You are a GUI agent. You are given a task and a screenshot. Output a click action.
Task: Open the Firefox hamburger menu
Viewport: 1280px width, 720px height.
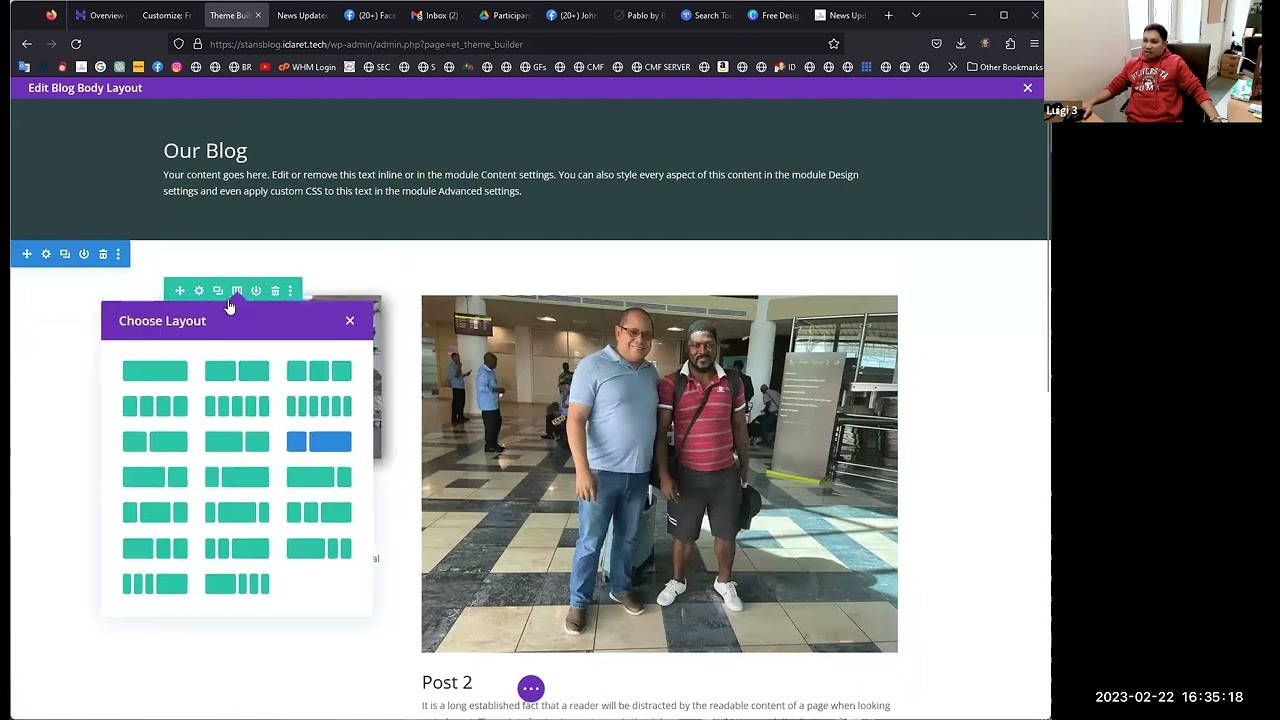coord(1034,44)
